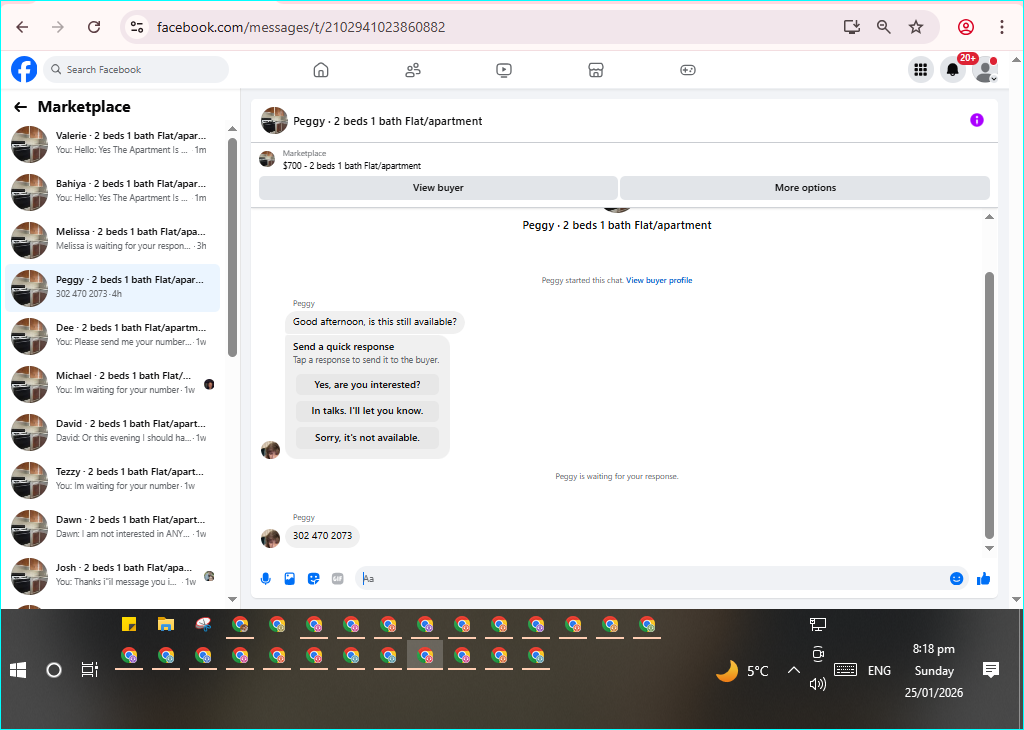Show hidden system tray icons chevron
This screenshot has width=1024, height=730.
[x=793, y=670]
